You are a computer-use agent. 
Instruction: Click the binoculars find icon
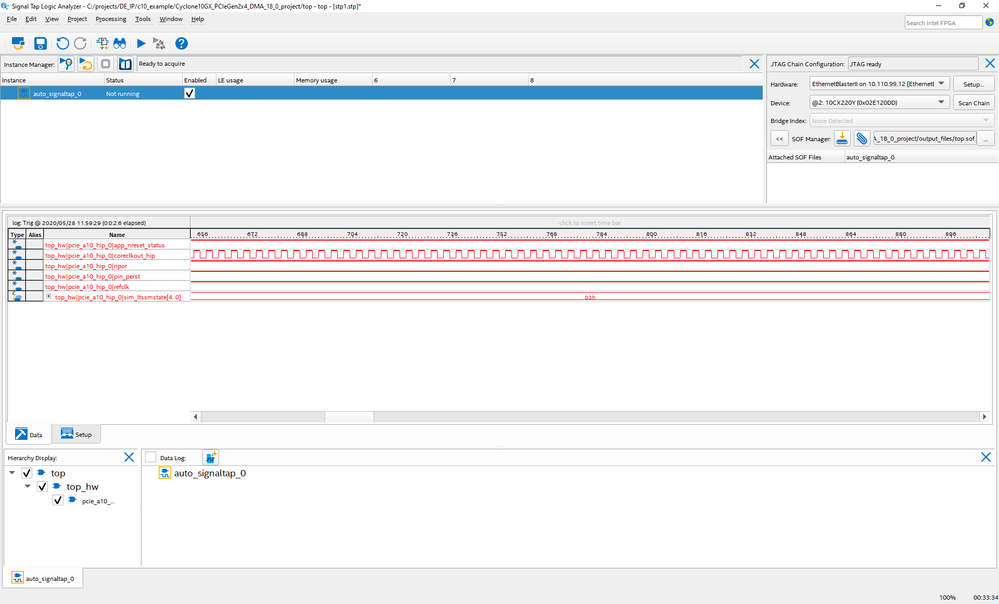(x=120, y=43)
